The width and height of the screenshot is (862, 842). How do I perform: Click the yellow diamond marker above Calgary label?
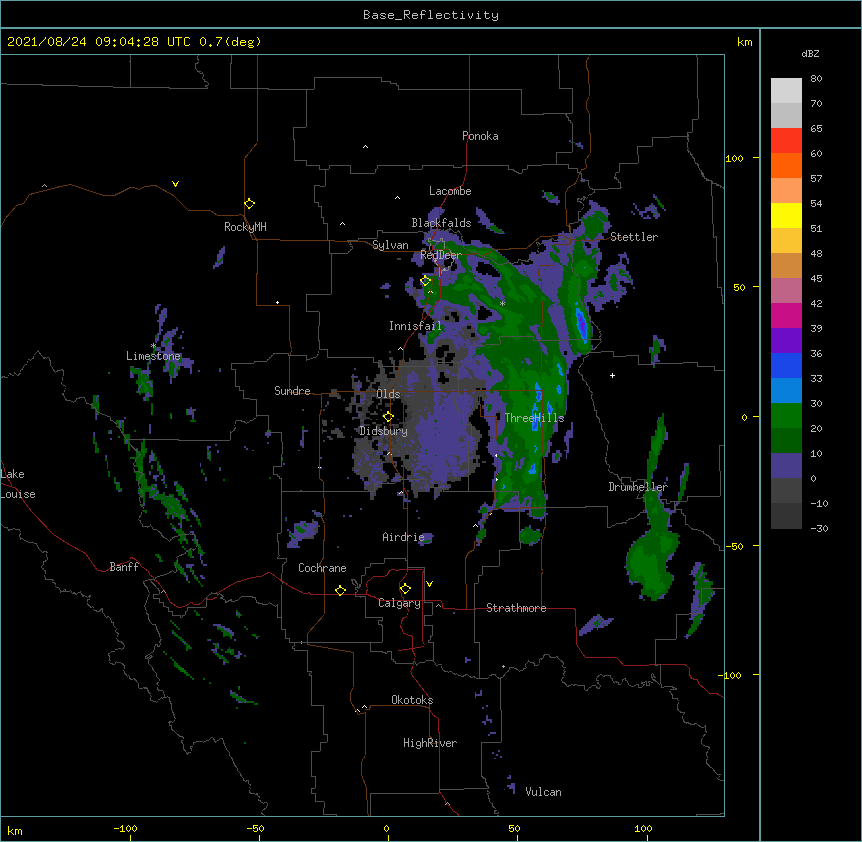point(405,589)
